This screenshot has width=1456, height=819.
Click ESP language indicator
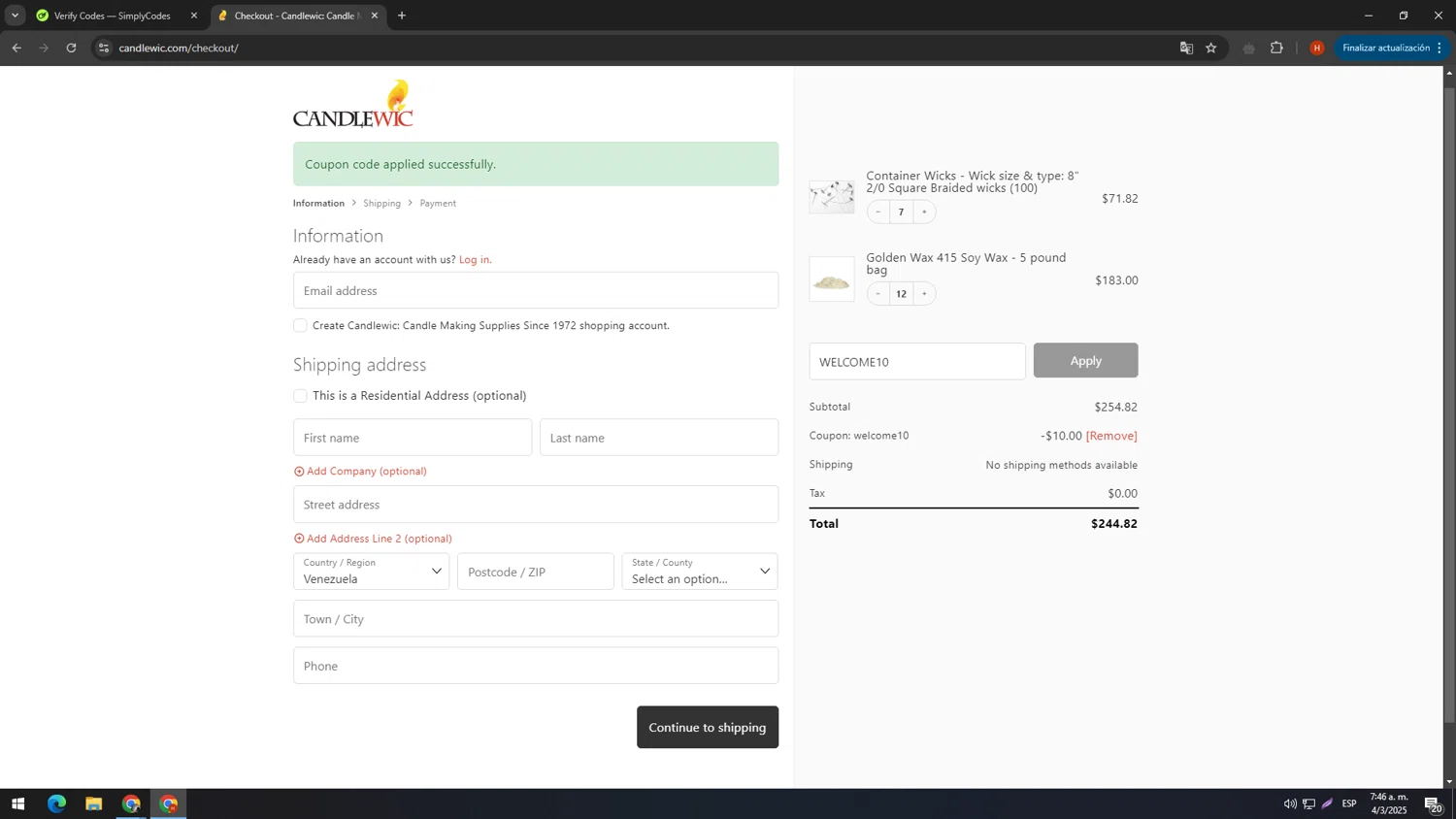click(1349, 803)
